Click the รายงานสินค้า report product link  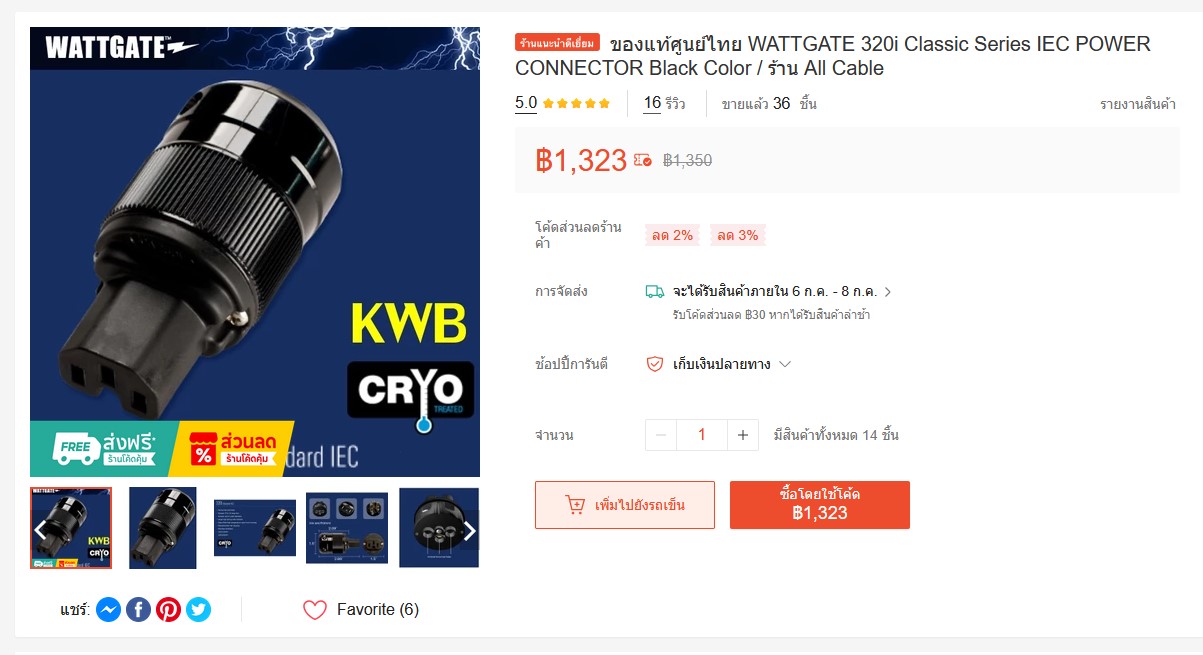pos(1138,104)
